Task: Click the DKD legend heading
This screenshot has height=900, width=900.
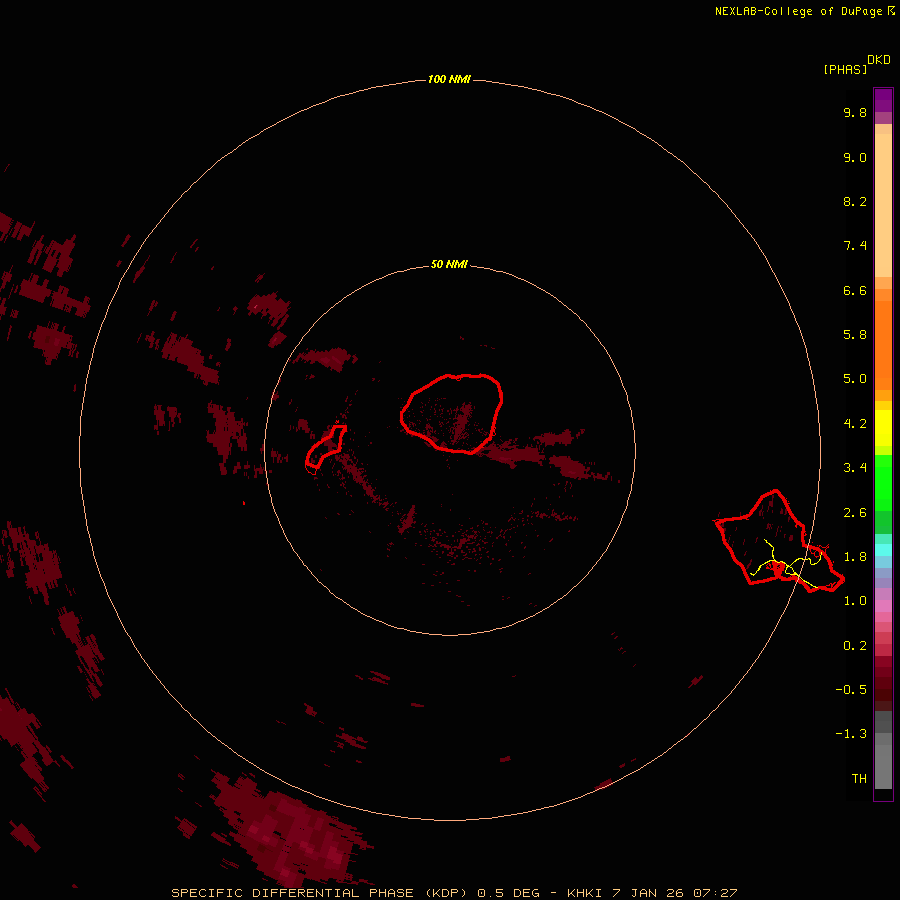Action: pos(879,60)
